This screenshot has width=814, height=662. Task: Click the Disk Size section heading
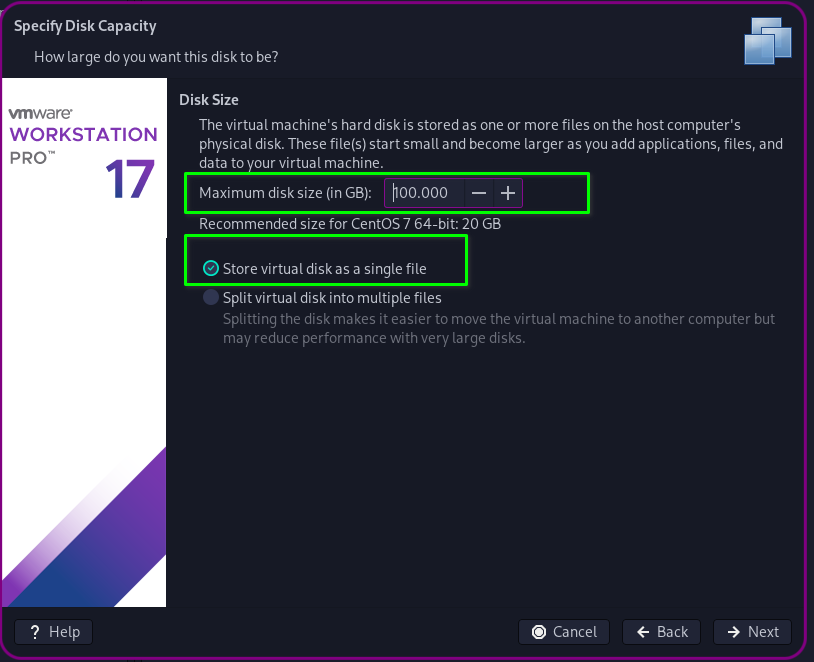click(x=208, y=100)
